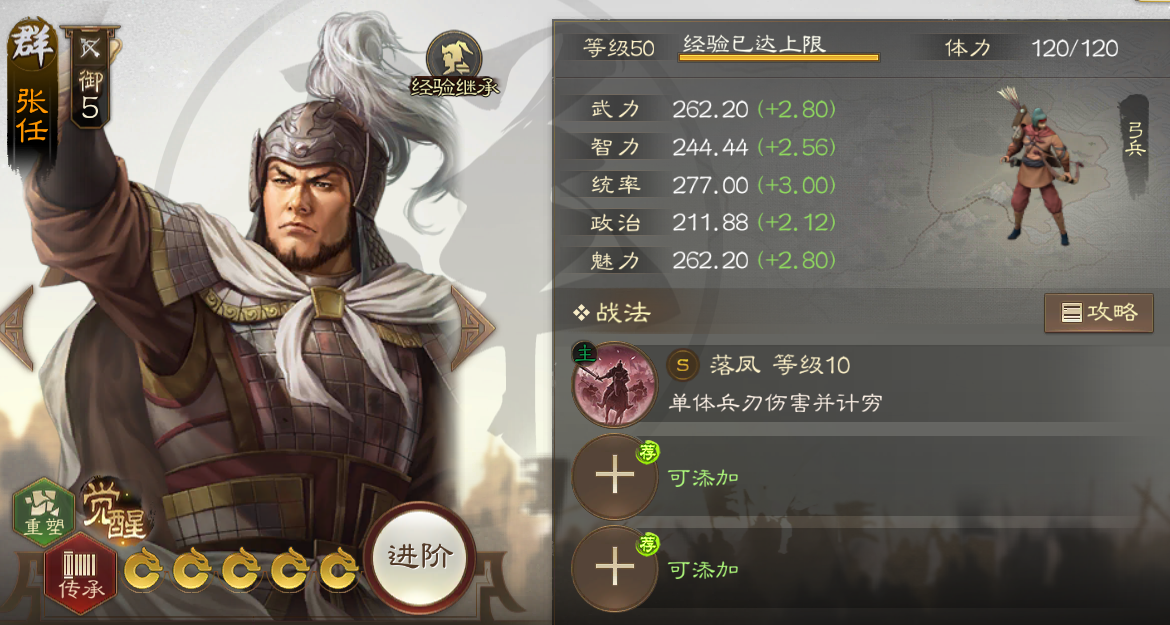Tap the fifth gold star beside 进阶
1170x625 pixels.
[340, 569]
